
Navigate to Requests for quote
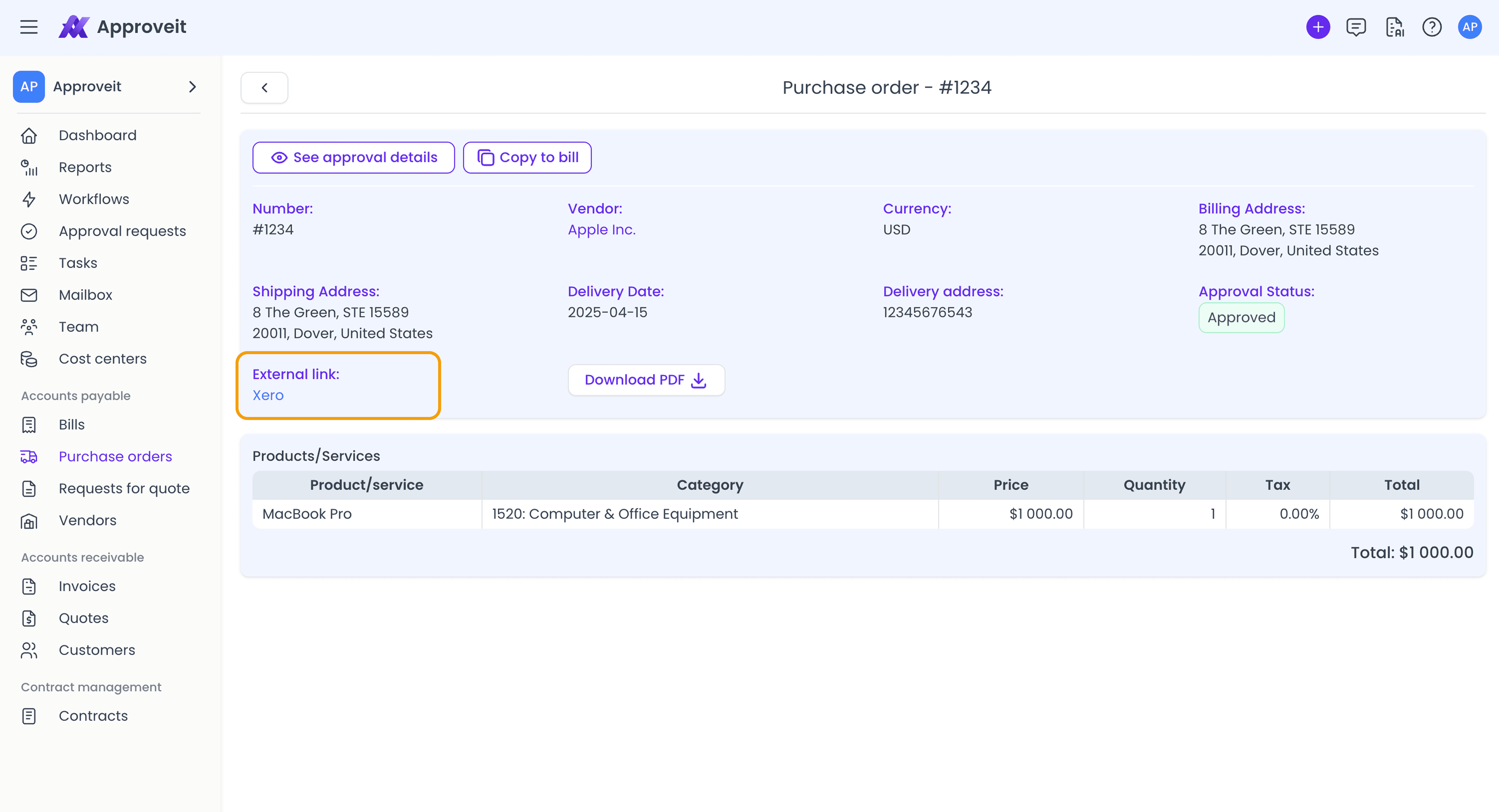coord(124,489)
